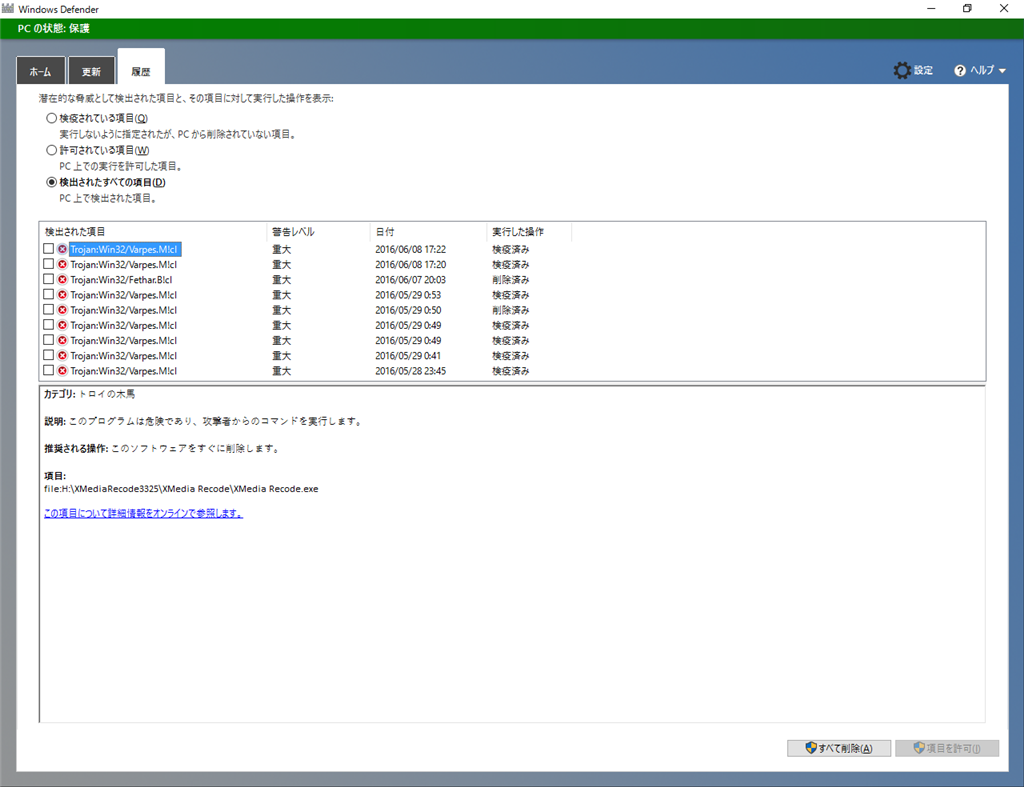
Task: Click the date 2016/05/28 23:45
Action: click(410, 371)
